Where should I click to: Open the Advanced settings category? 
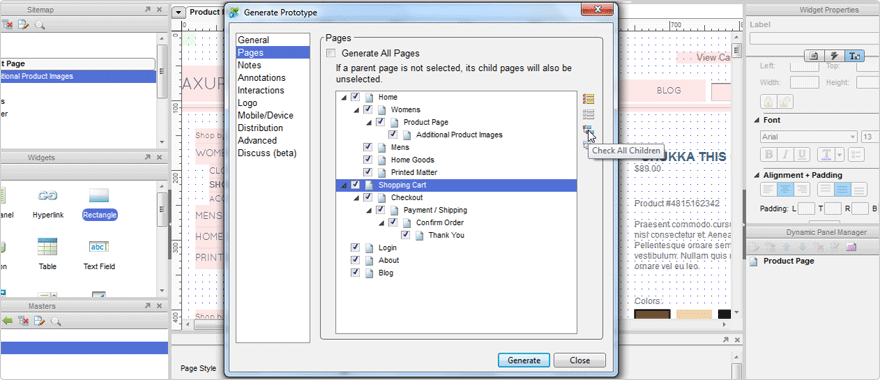pyautogui.click(x=257, y=140)
